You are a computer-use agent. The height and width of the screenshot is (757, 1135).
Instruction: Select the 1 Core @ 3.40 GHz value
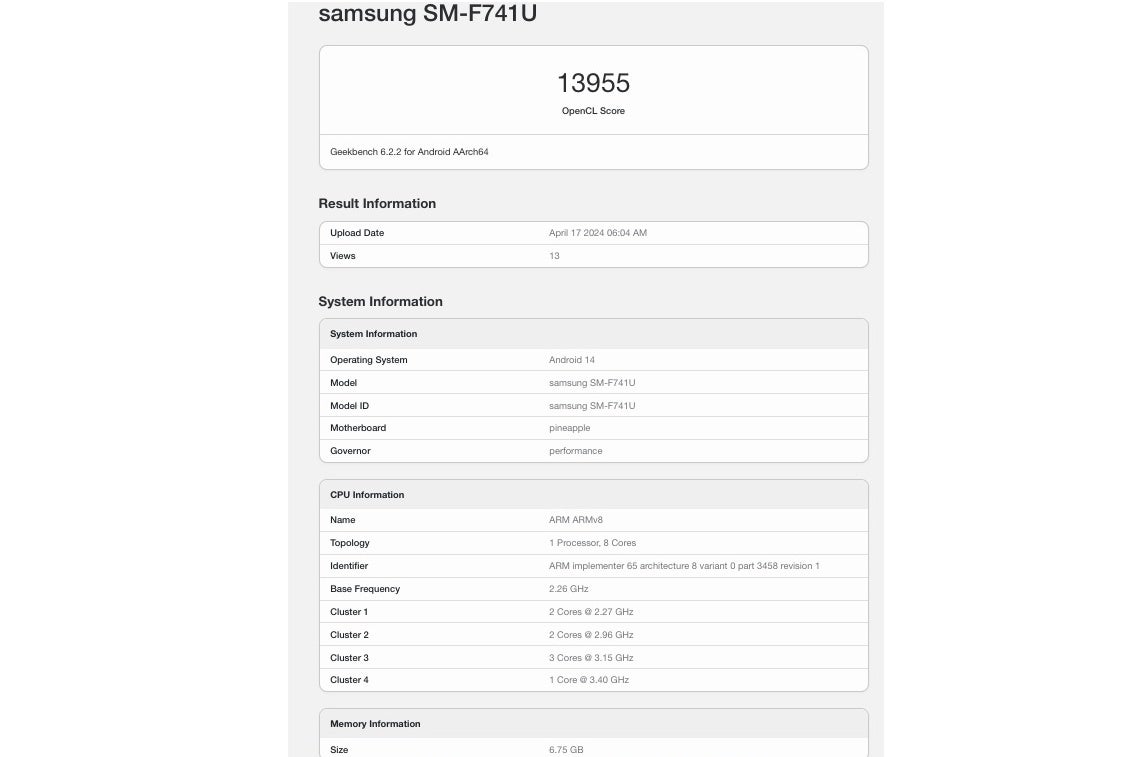[x=588, y=680]
